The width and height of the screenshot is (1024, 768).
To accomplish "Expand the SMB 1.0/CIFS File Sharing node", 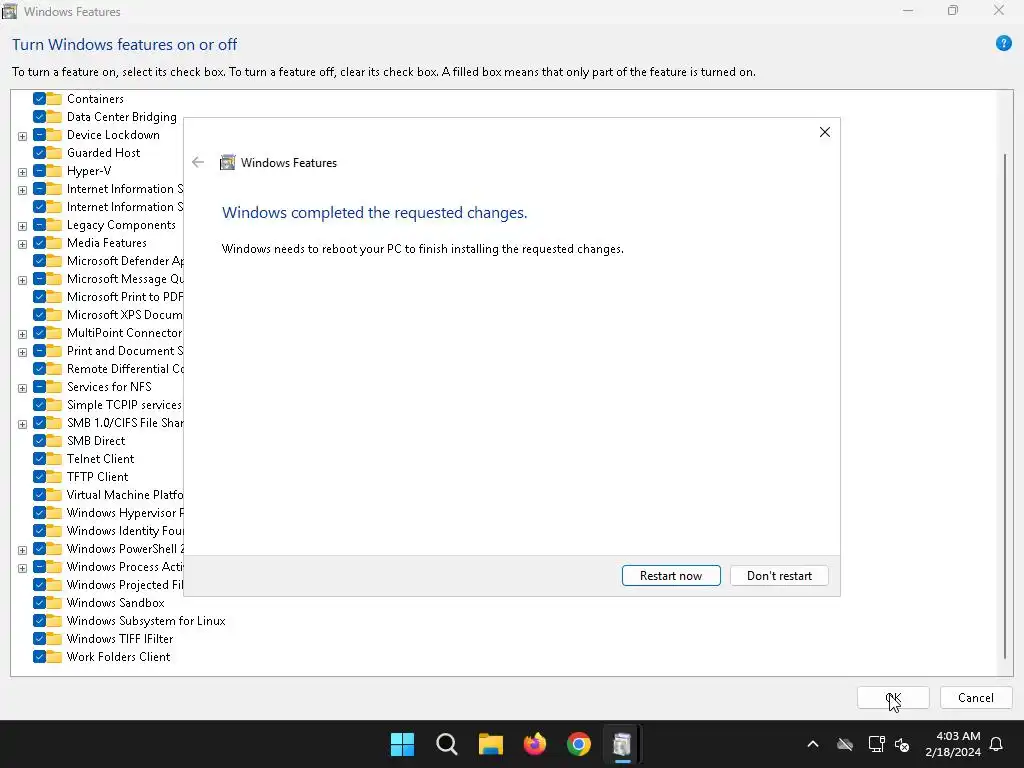I will [x=22, y=424].
